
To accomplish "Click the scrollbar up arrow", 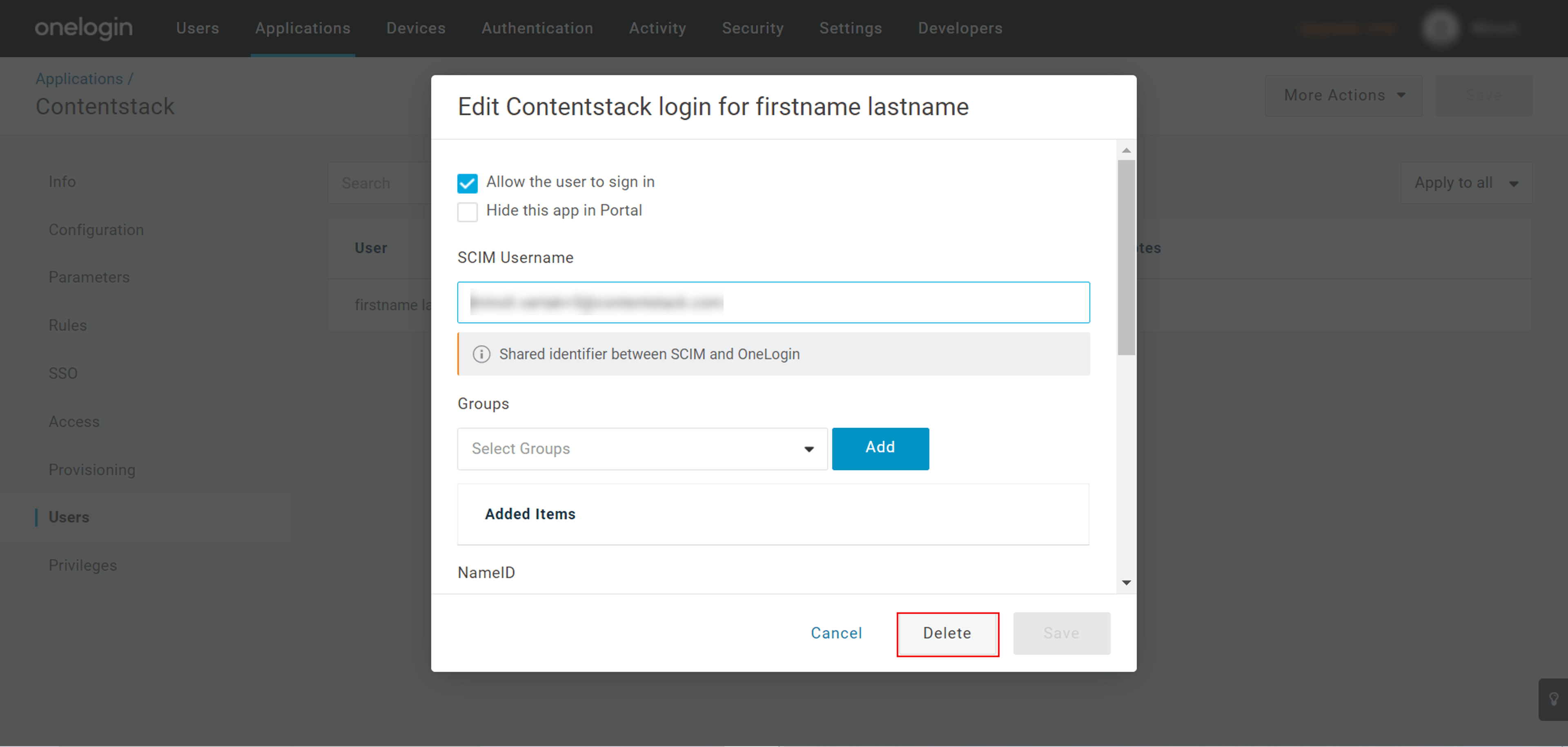I will [x=1126, y=150].
